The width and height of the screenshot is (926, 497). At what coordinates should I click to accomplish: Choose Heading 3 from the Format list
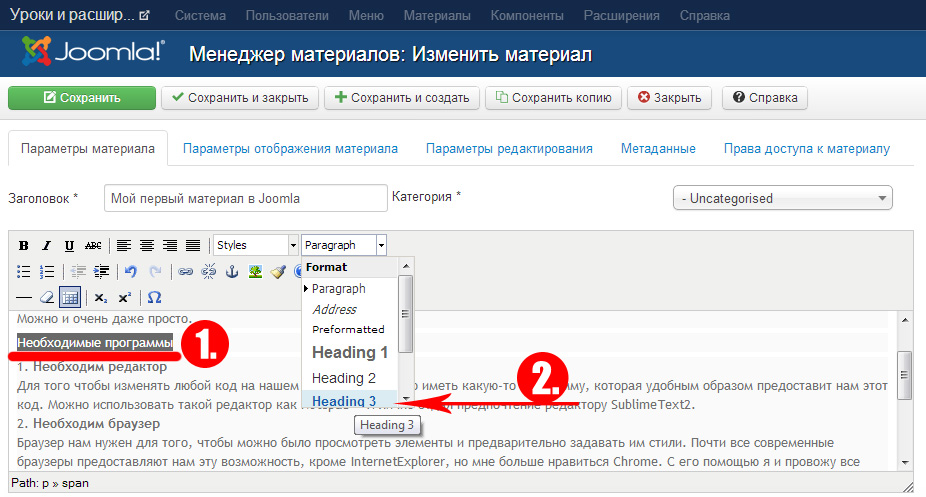[344, 402]
